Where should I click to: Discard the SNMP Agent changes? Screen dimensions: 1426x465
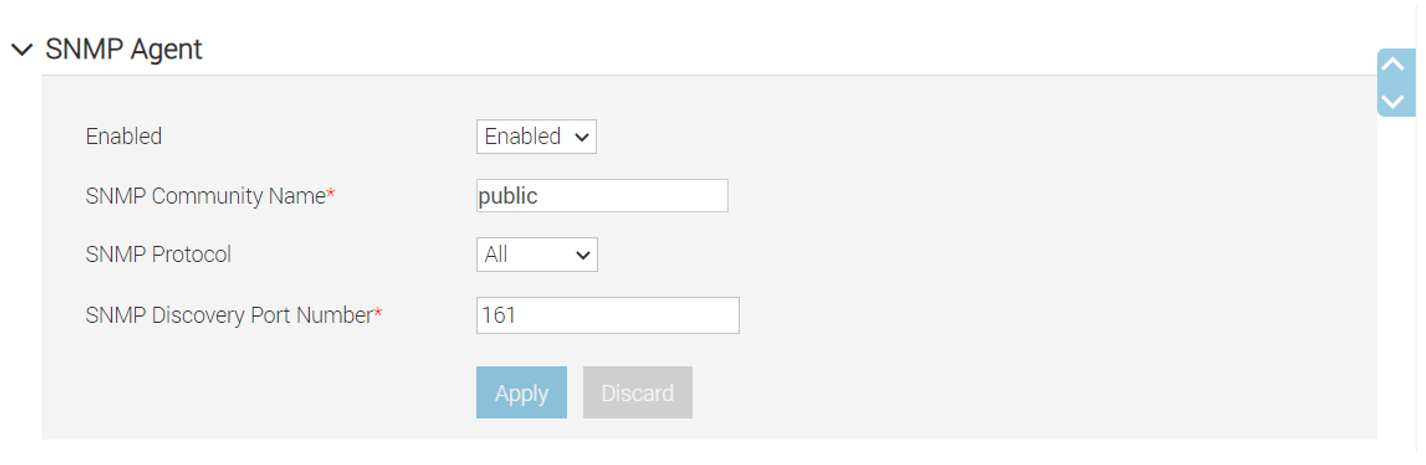click(637, 393)
